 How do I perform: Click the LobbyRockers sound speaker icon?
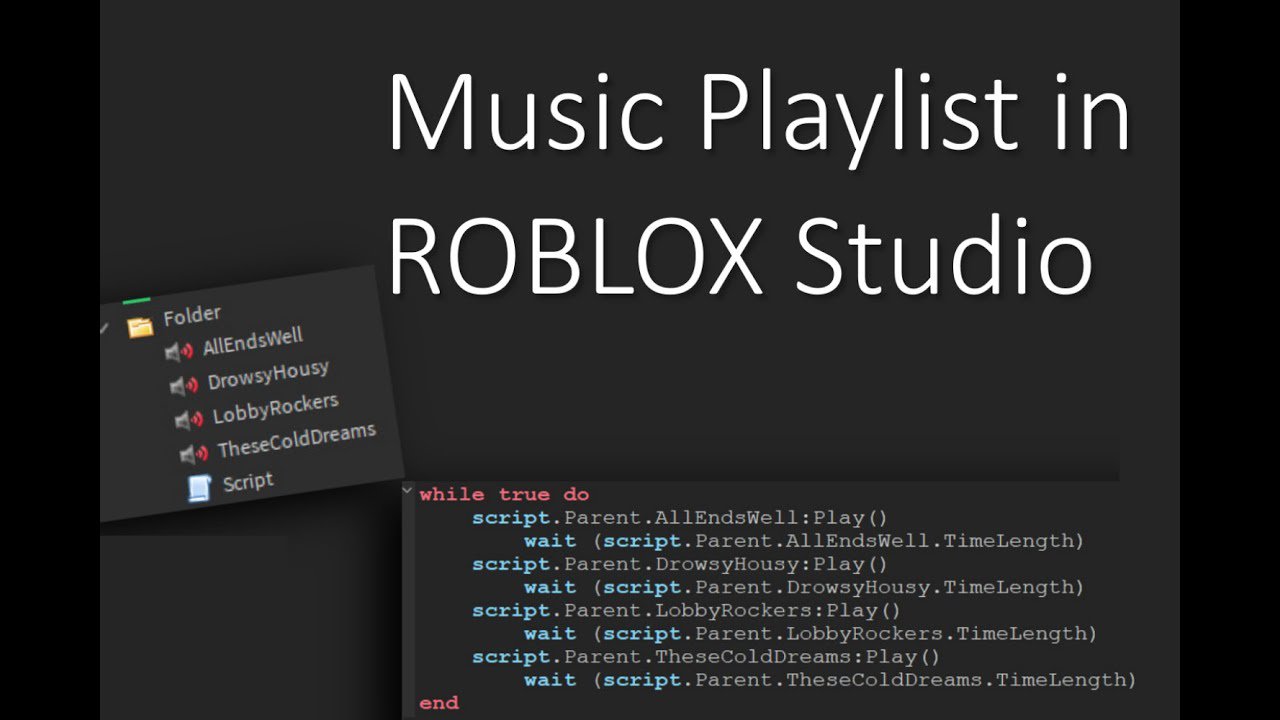click(x=189, y=420)
